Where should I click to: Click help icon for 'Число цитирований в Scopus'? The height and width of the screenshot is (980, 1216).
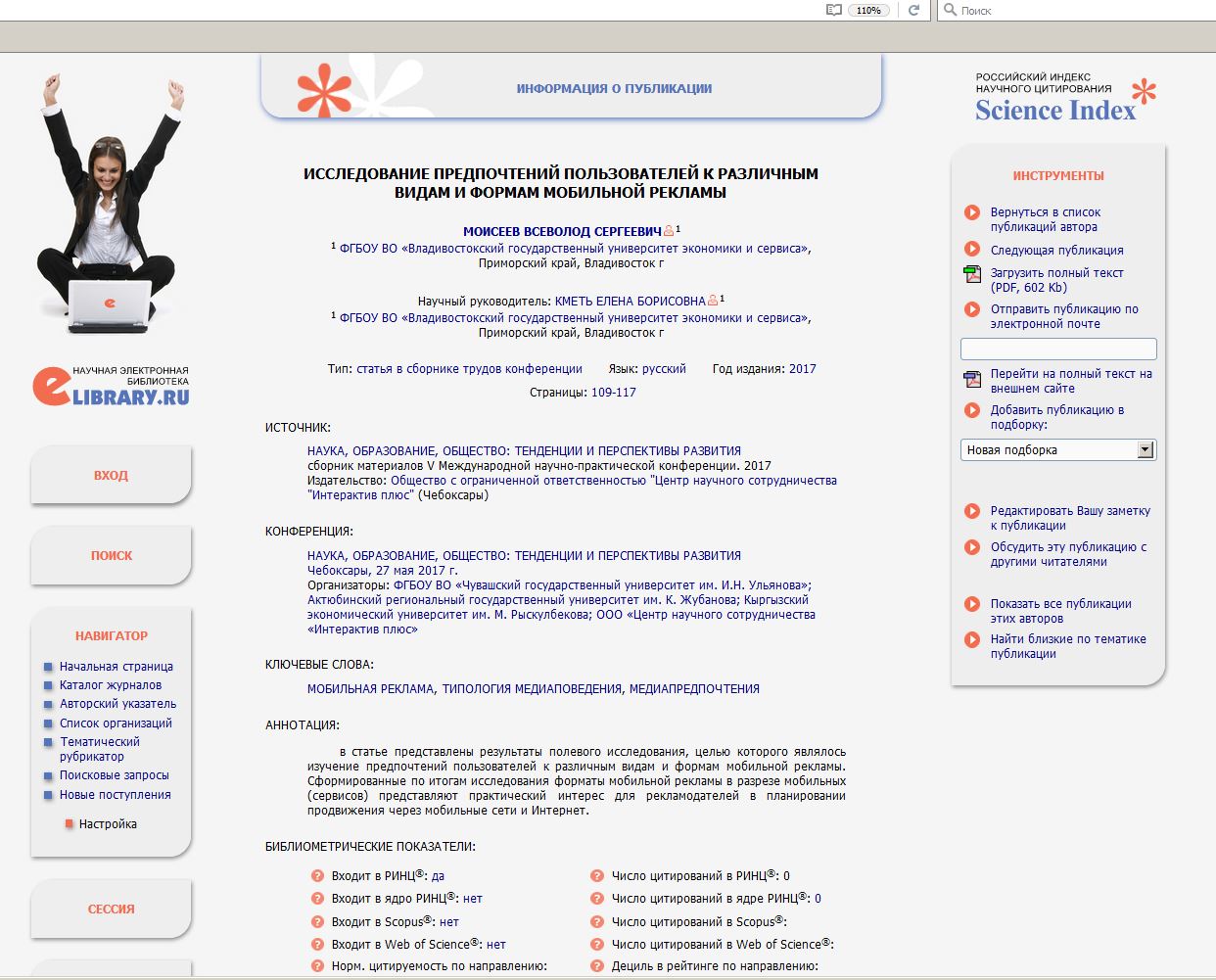(x=597, y=921)
